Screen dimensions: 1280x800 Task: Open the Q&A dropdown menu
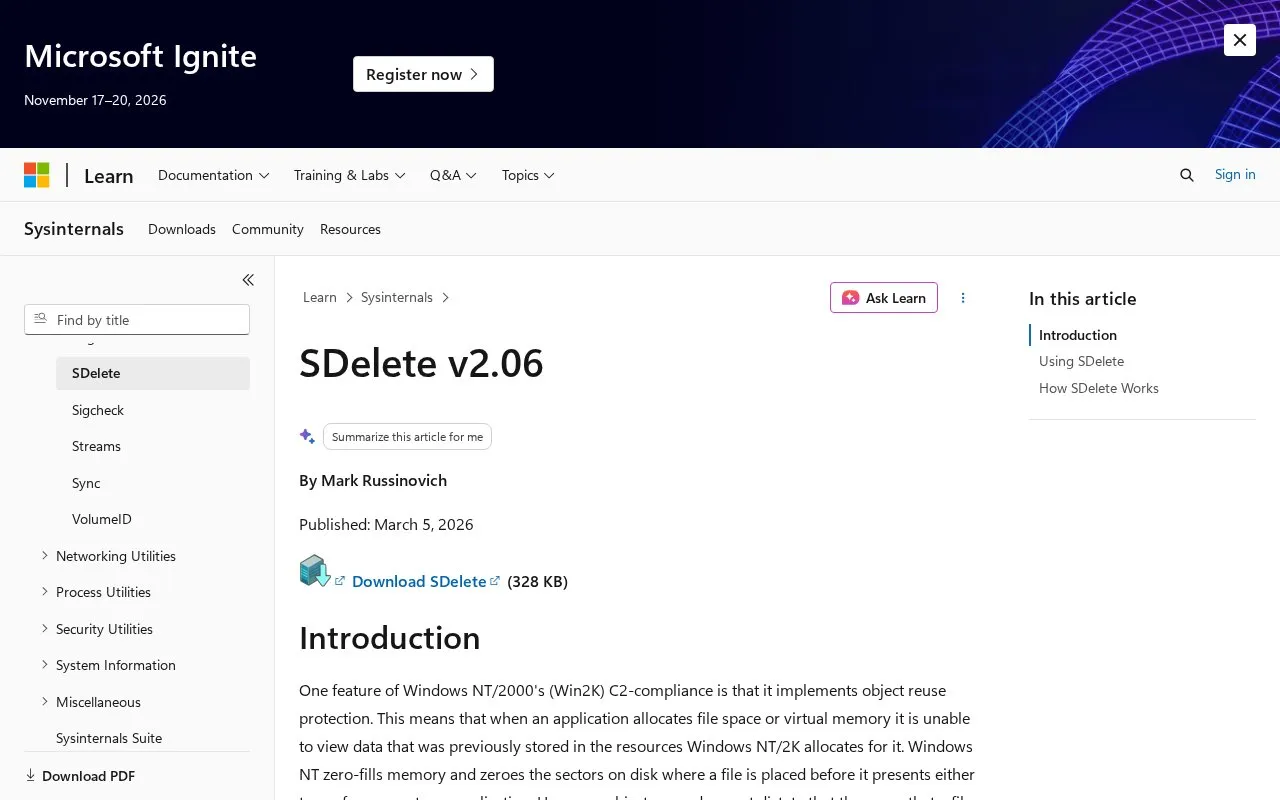453,175
